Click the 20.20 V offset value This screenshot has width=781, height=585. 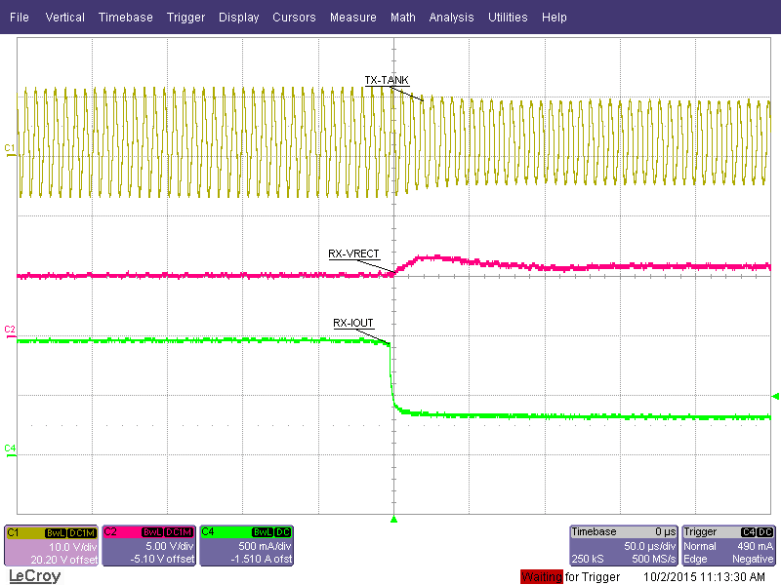coord(64,560)
